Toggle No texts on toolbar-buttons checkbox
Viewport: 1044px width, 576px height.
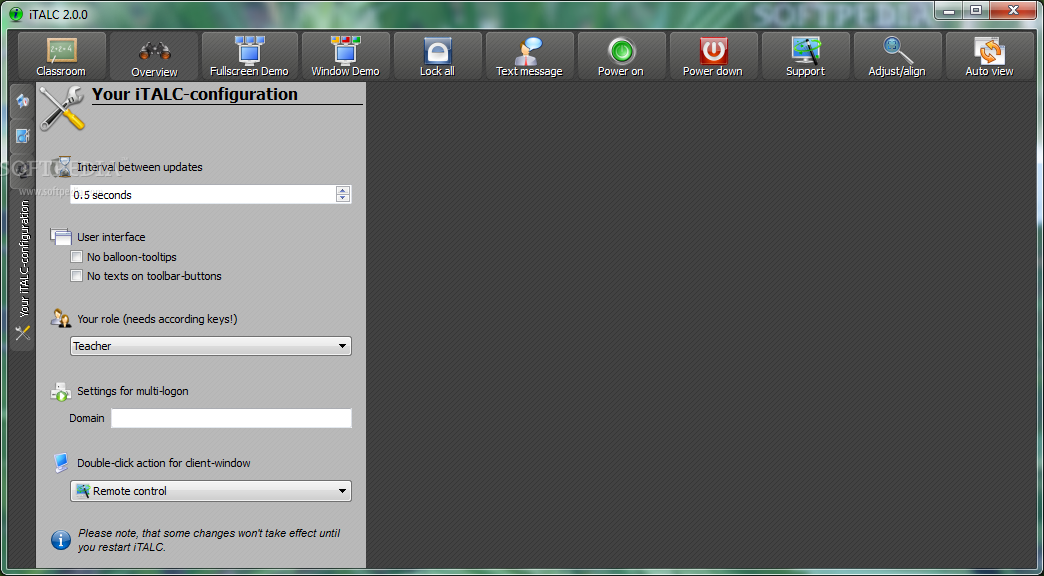coord(77,276)
